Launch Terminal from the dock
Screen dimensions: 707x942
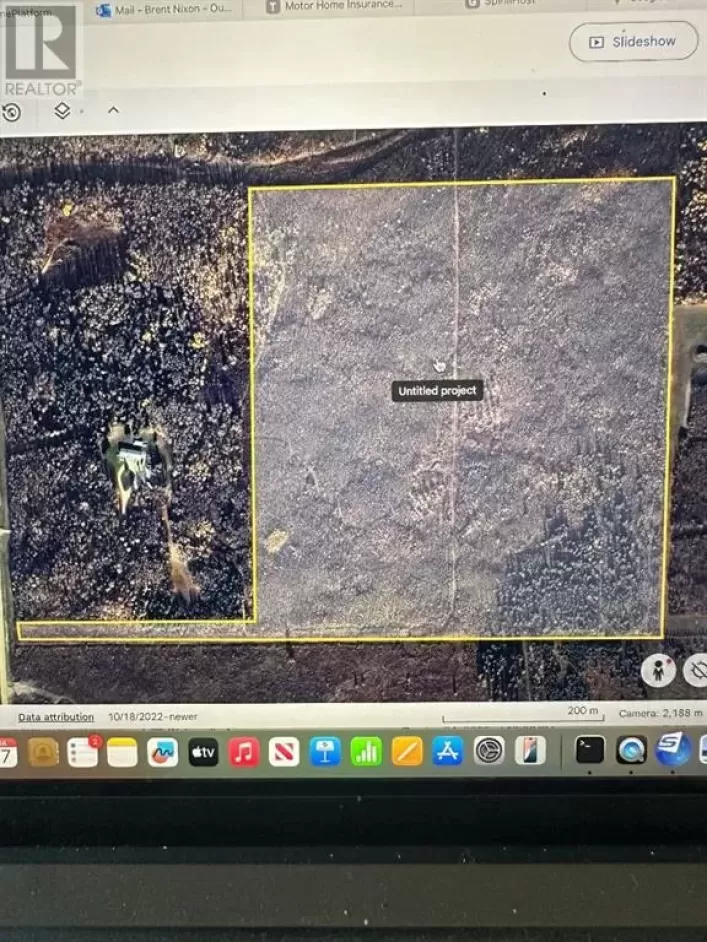tap(590, 749)
